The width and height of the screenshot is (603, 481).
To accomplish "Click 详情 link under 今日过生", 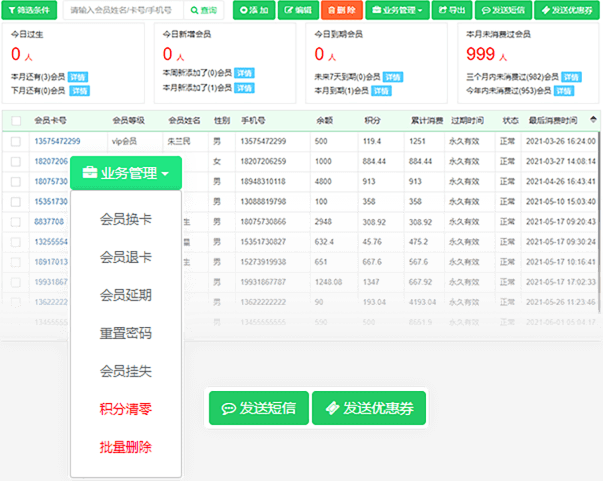I will click(x=77, y=73).
